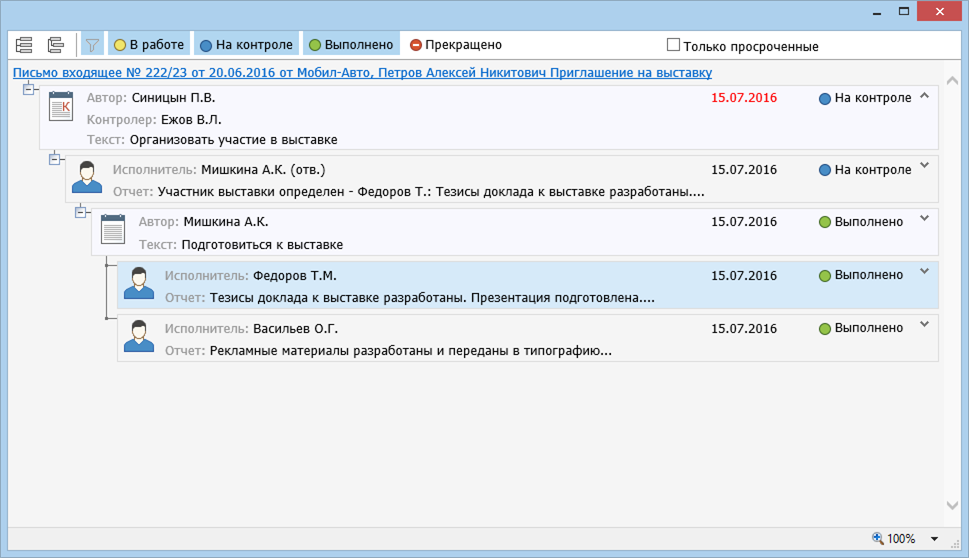Toggle the filter funnel icon
The height and width of the screenshot is (558, 969).
92,45
